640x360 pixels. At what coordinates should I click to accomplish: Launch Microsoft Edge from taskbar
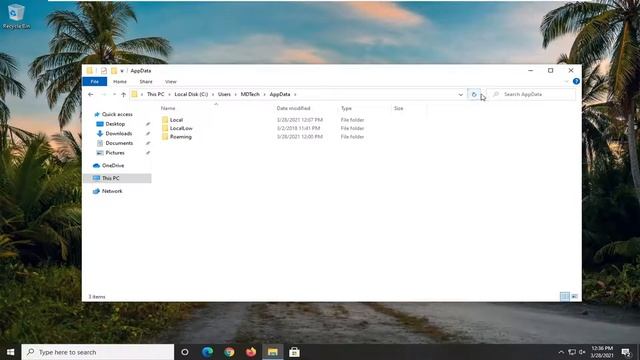(207, 352)
